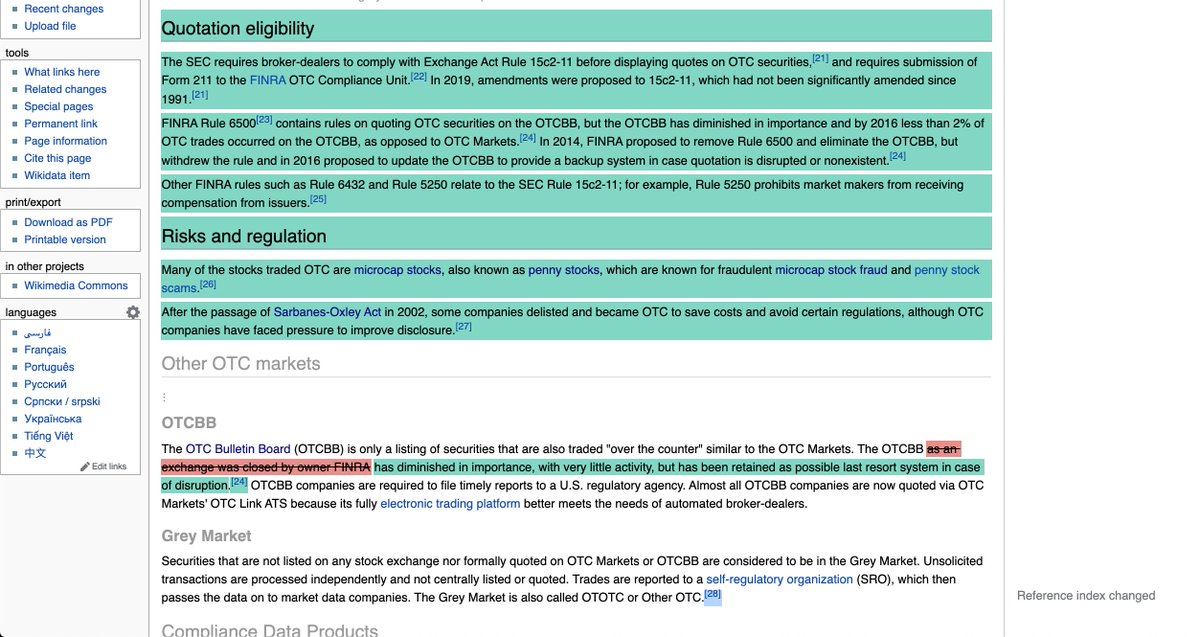Screen dimensions: 1200x637
Task: Open reference [24] after 'opposed to OTC Markets'
Action: 528,138
